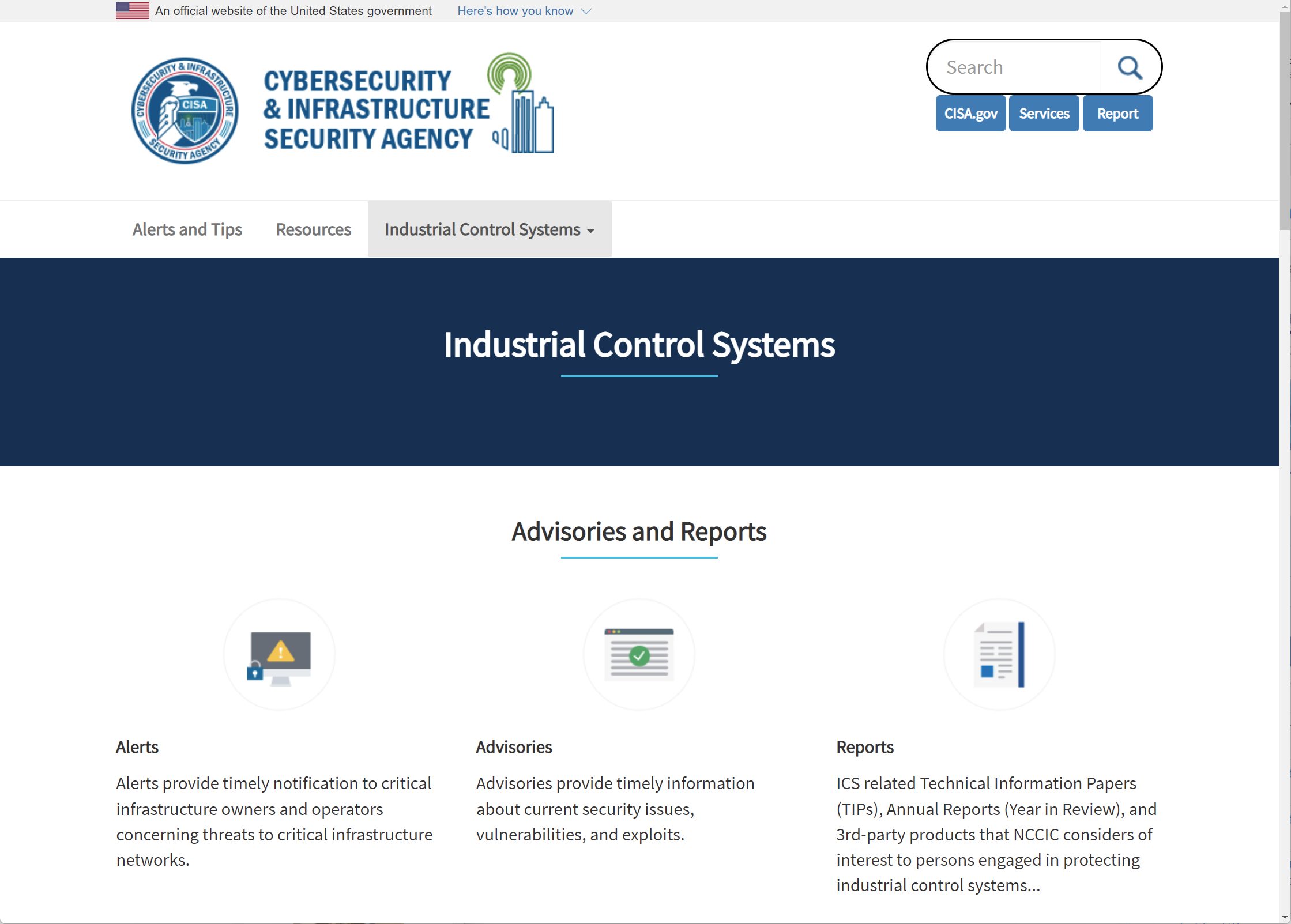
Task: Click the scrollbar down arrow
Action: 1285,917
